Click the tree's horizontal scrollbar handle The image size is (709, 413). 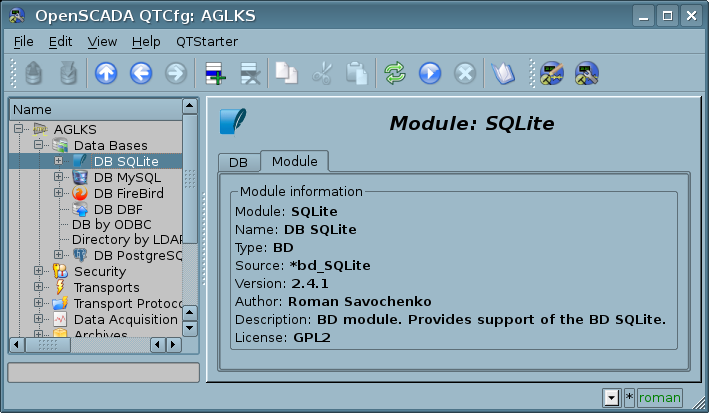click(48, 345)
